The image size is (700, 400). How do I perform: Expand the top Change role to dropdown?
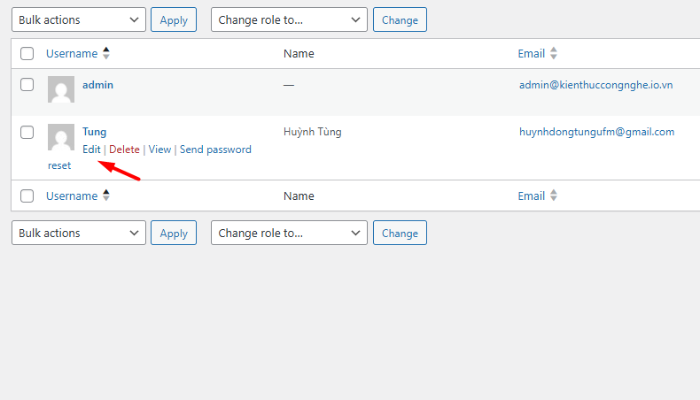[289, 19]
